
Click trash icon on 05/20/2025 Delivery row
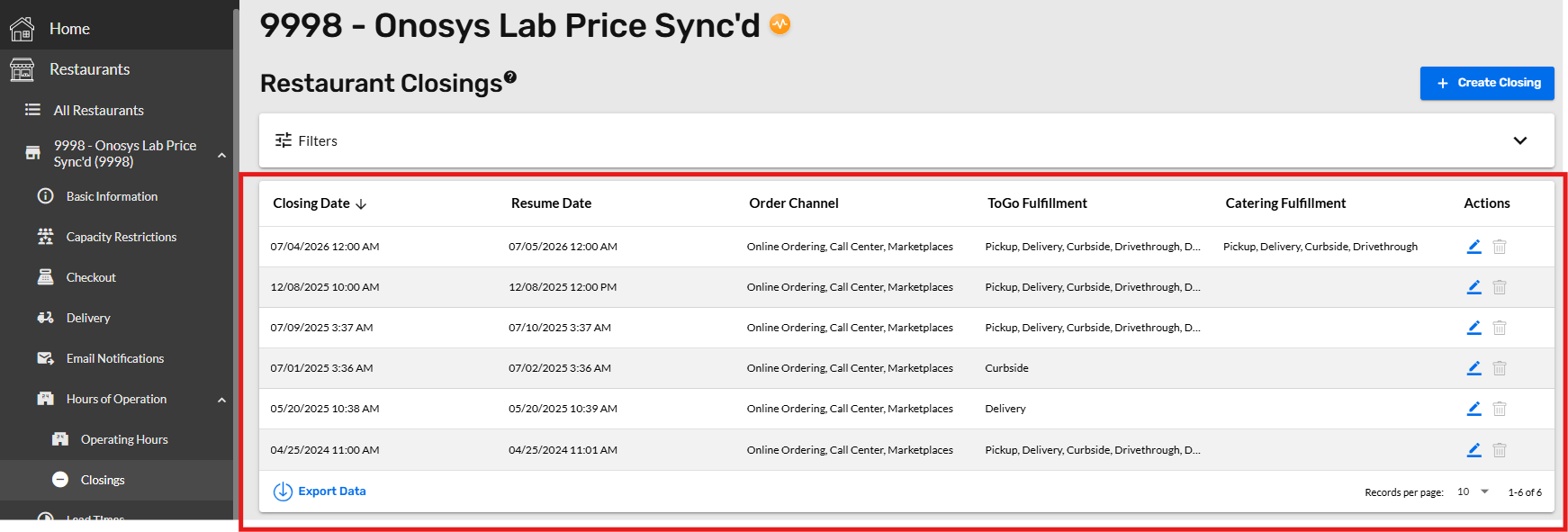click(1500, 409)
